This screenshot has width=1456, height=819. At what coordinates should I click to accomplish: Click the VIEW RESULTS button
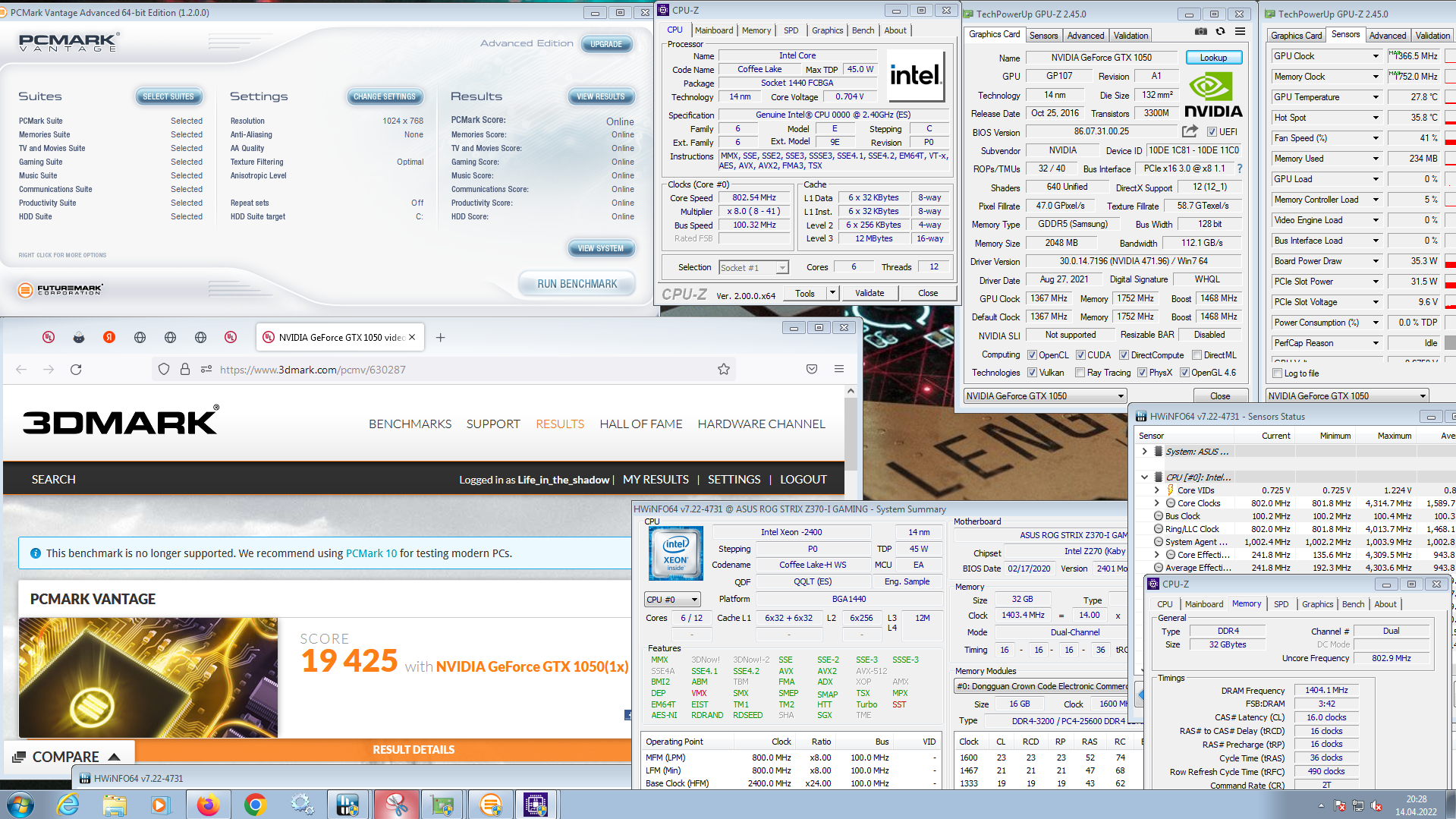pos(601,96)
